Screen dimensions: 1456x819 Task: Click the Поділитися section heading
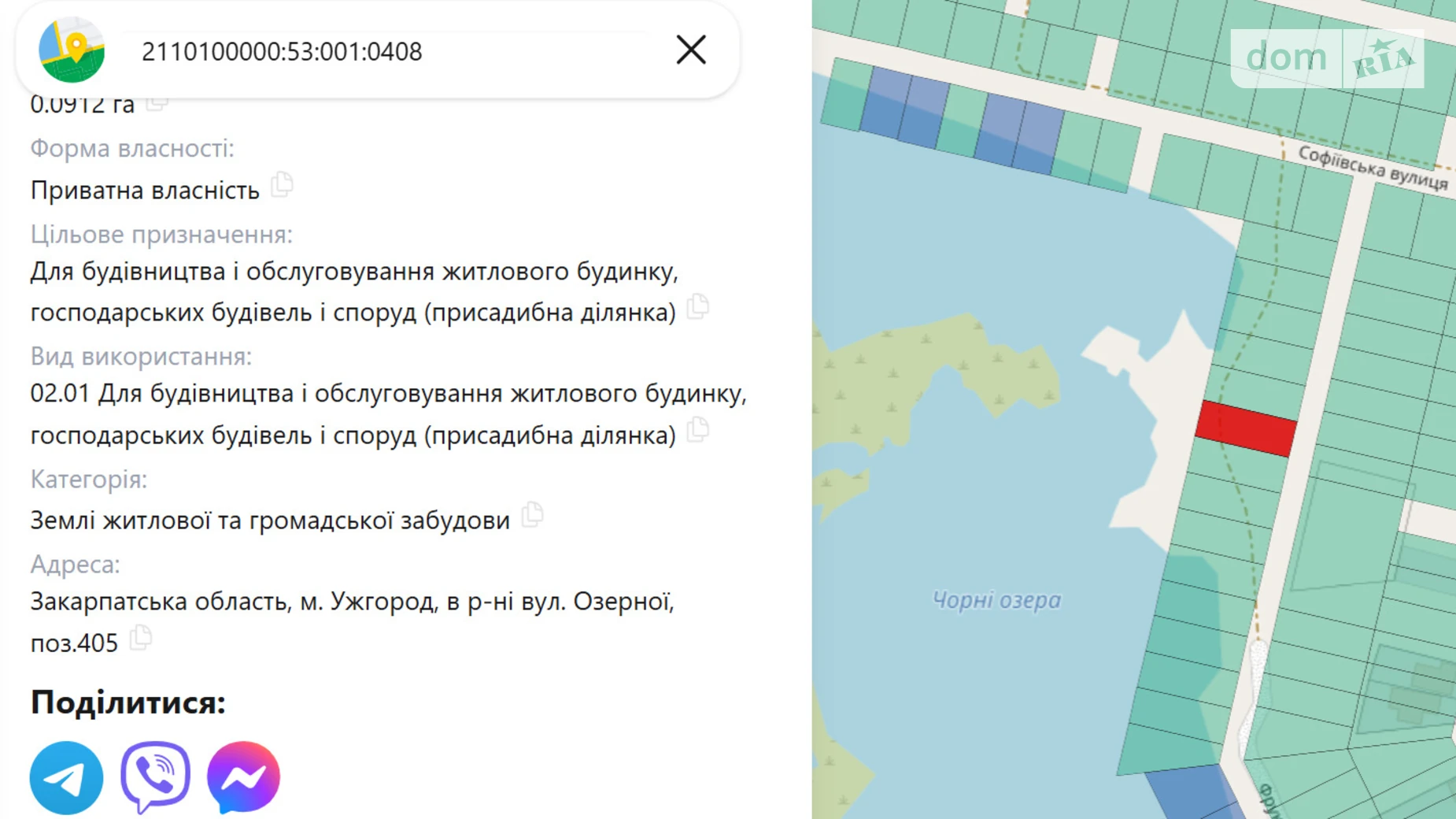[x=126, y=702]
